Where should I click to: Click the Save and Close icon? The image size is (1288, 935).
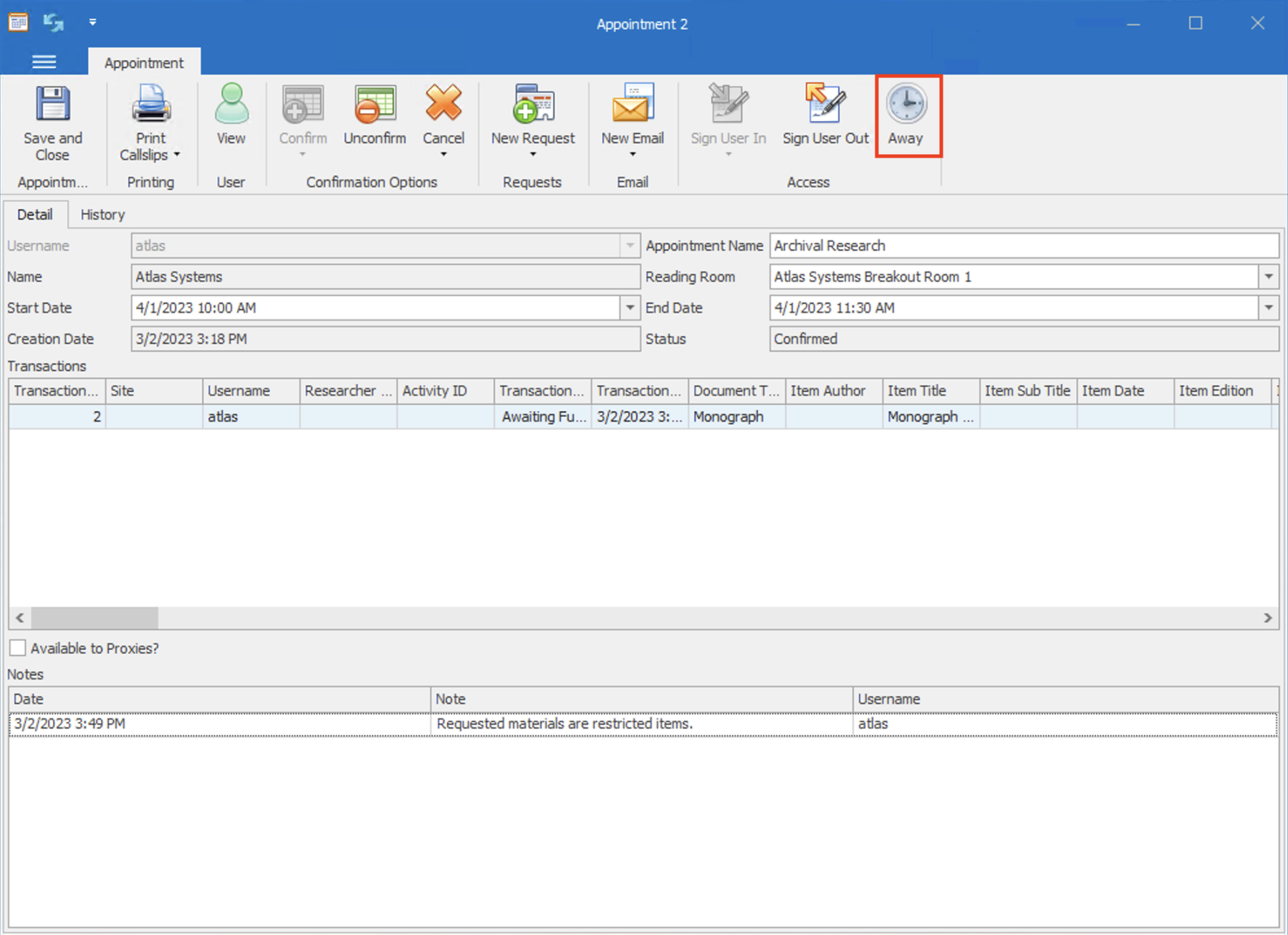point(52,104)
